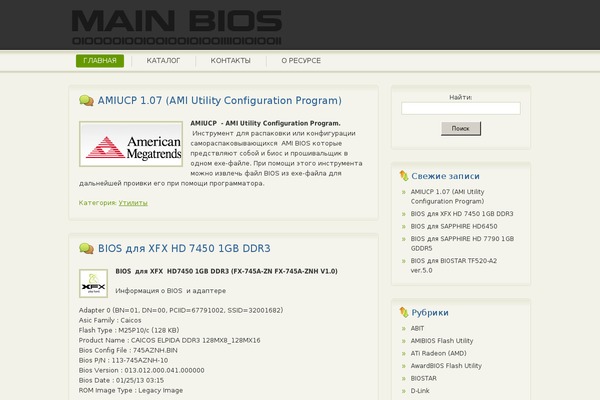This screenshot has width=600, height=400.
Task: Click the bold text AMIUCP - AMI Utility Configuration Program
Action: pyautogui.click(x=265, y=123)
